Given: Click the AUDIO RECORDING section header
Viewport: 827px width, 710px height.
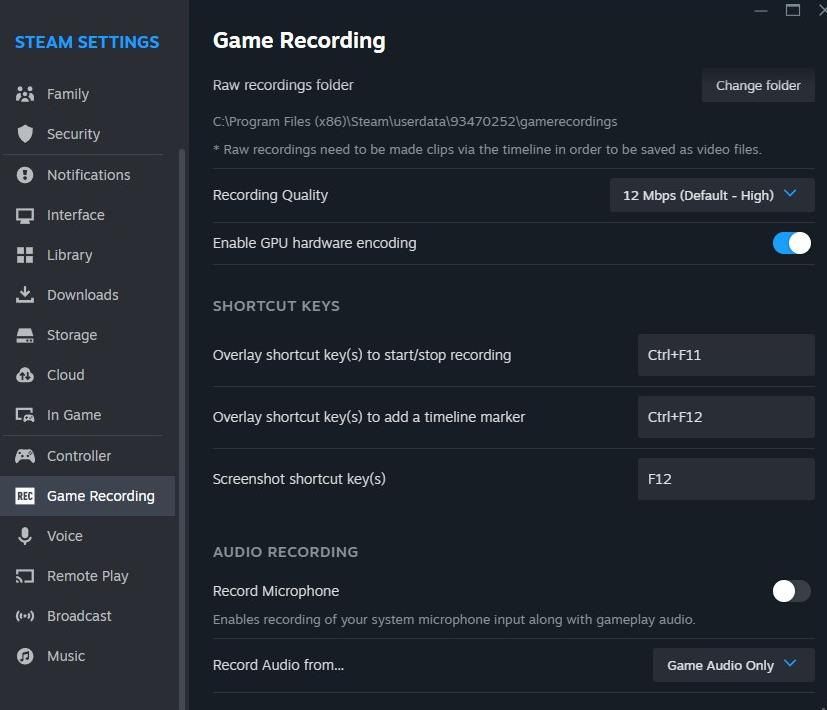Looking at the screenshot, I should point(285,552).
